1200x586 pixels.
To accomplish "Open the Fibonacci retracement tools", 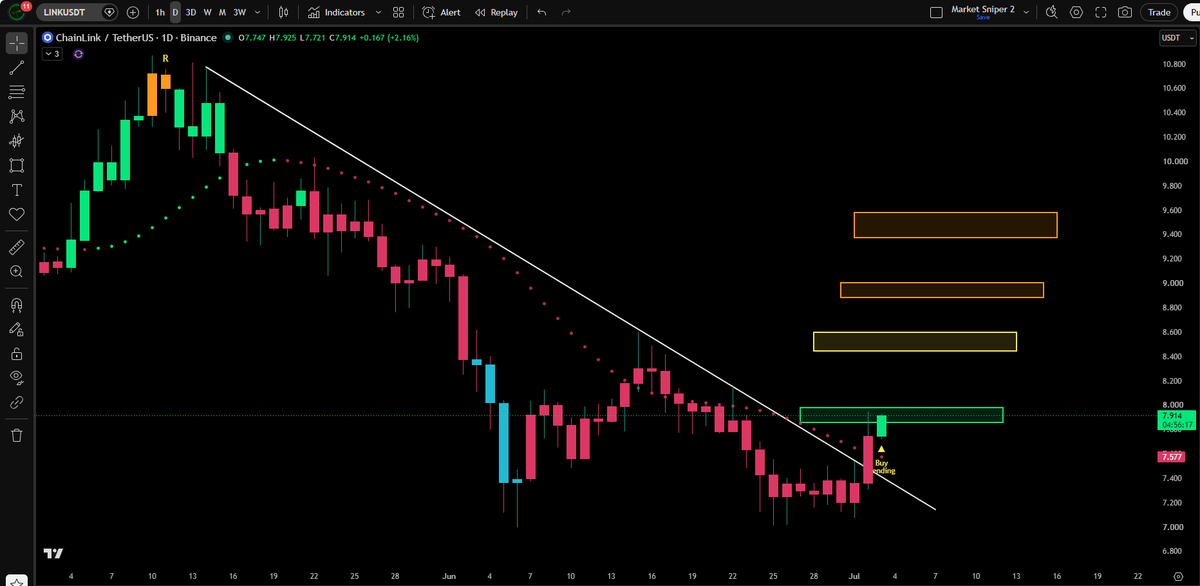I will (17, 92).
